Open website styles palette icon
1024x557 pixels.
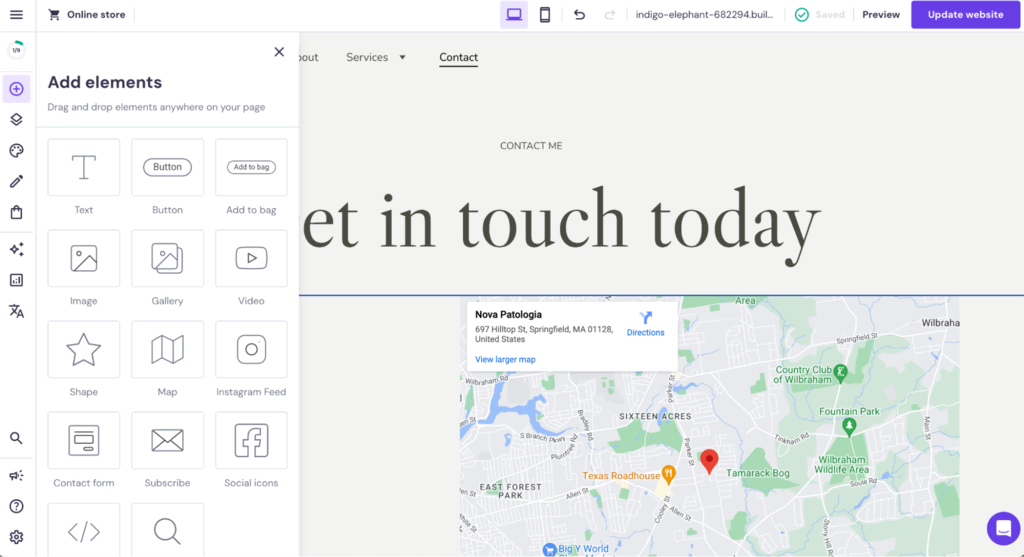pyautogui.click(x=16, y=150)
